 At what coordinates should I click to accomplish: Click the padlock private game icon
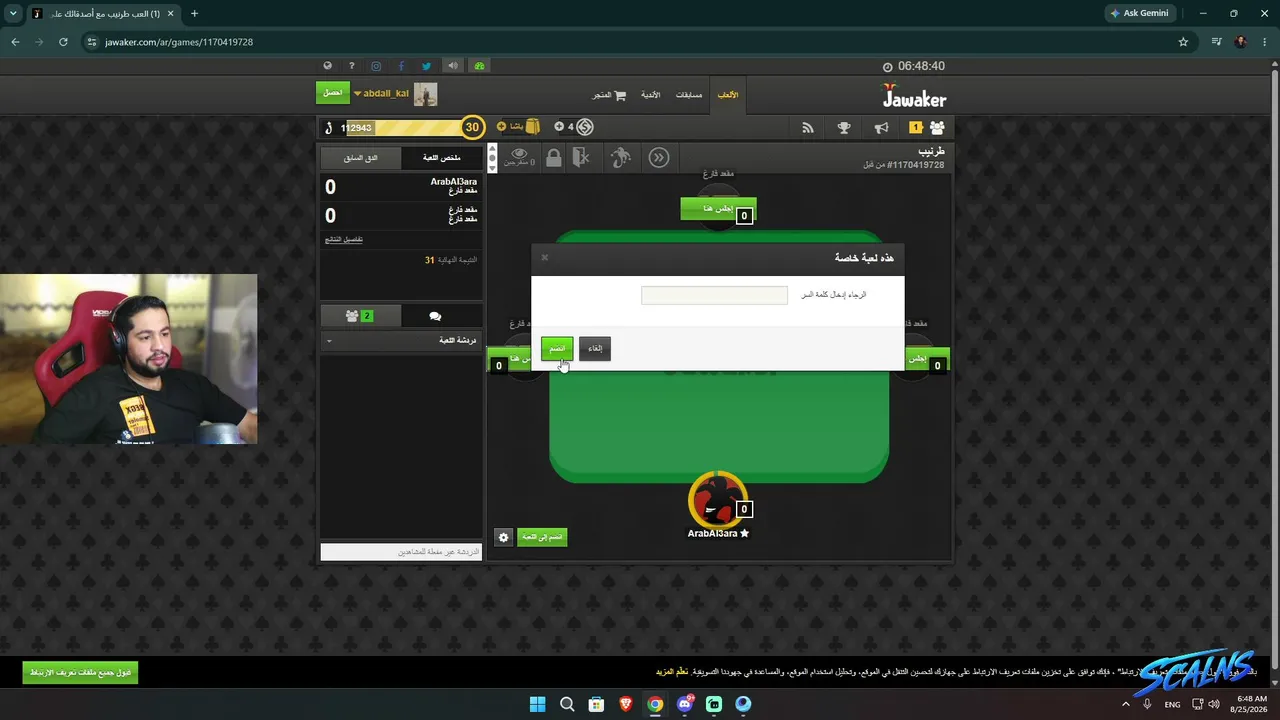click(554, 157)
